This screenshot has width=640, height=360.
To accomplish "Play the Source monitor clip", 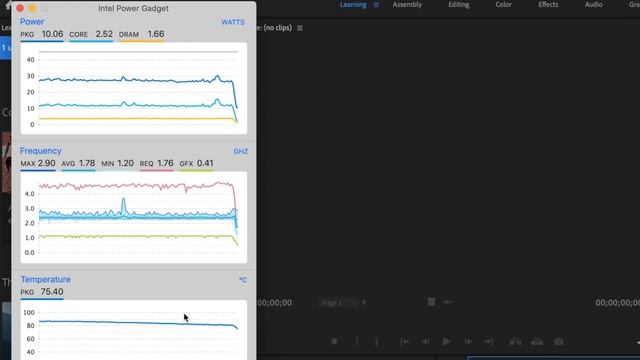I will tap(447, 341).
